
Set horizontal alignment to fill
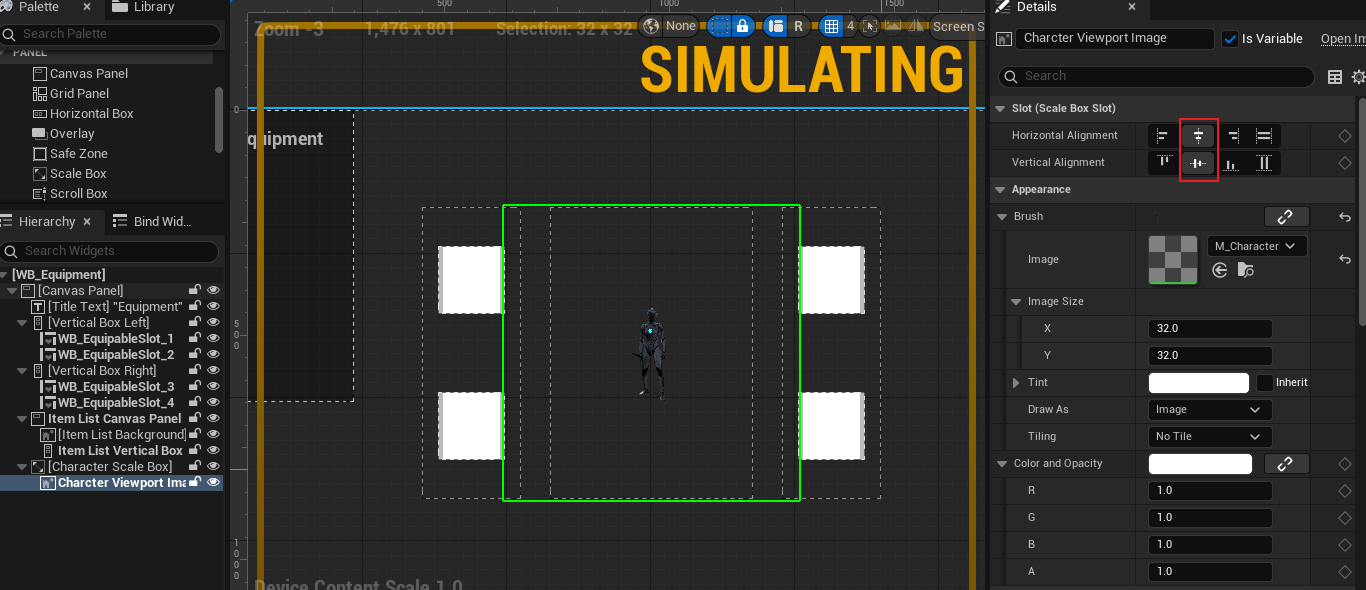click(x=1264, y=136)
